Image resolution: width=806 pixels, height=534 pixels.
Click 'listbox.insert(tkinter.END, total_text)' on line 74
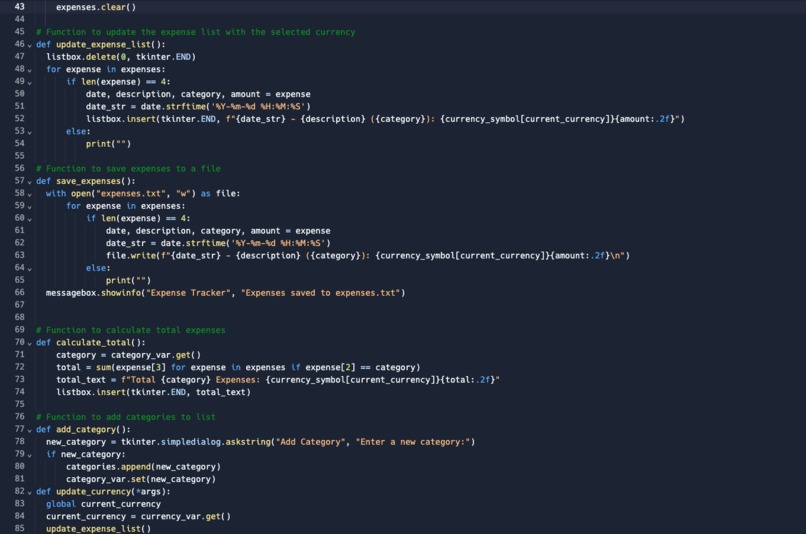(153, 392)
